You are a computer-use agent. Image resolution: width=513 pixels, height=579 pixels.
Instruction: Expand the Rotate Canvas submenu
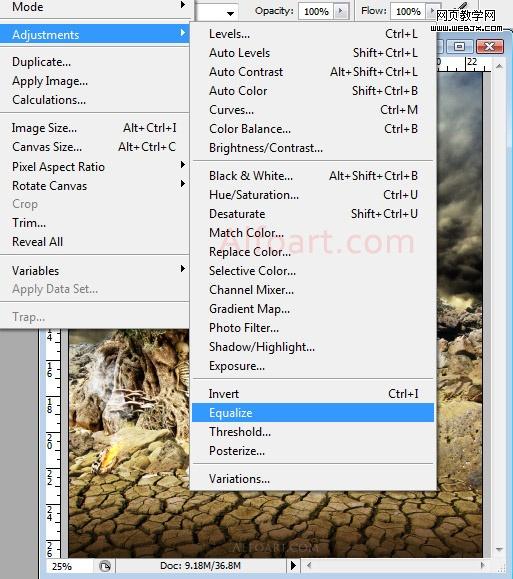pos(182,184)
